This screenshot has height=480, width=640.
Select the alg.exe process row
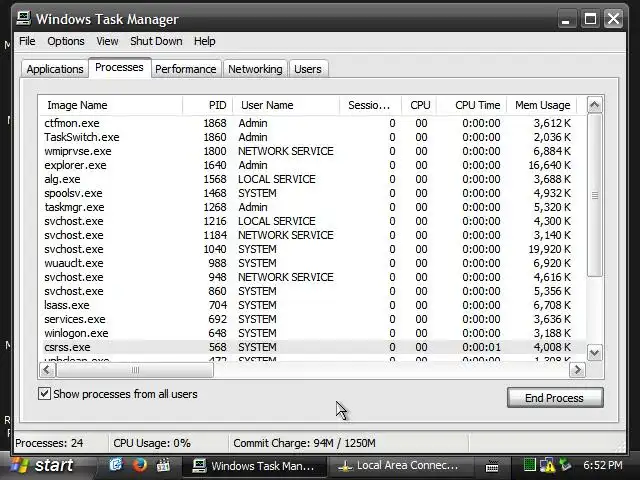pos(313,179)
